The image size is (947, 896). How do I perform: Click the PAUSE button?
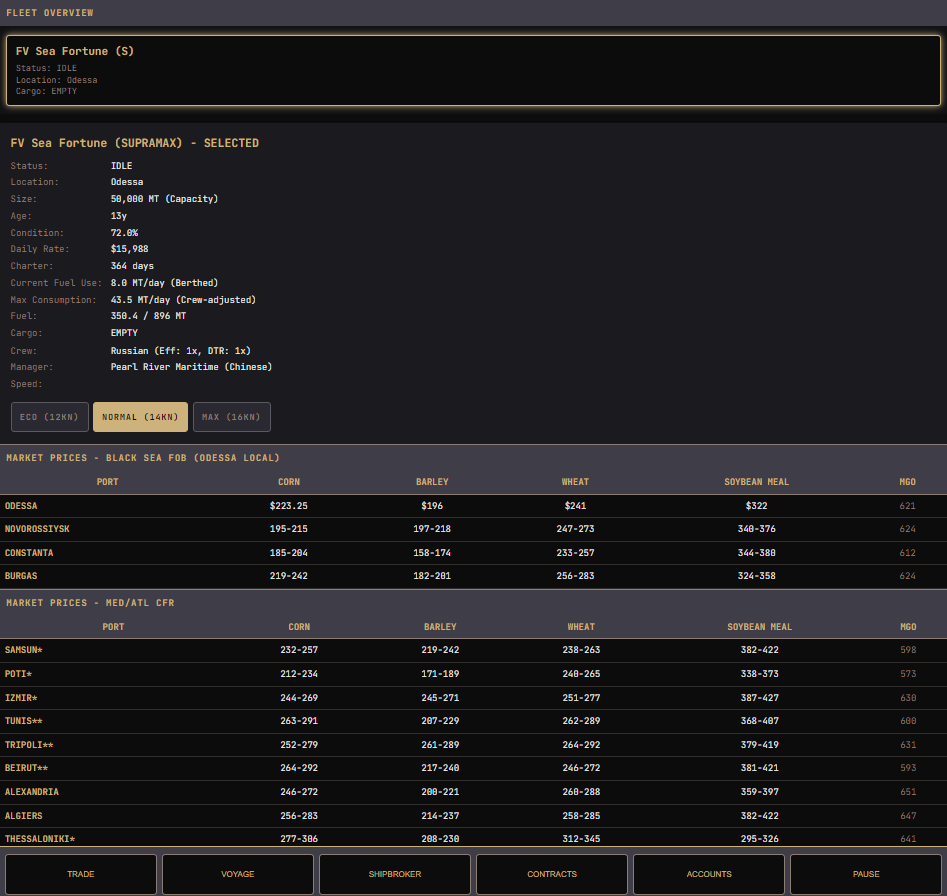(866, 874)
